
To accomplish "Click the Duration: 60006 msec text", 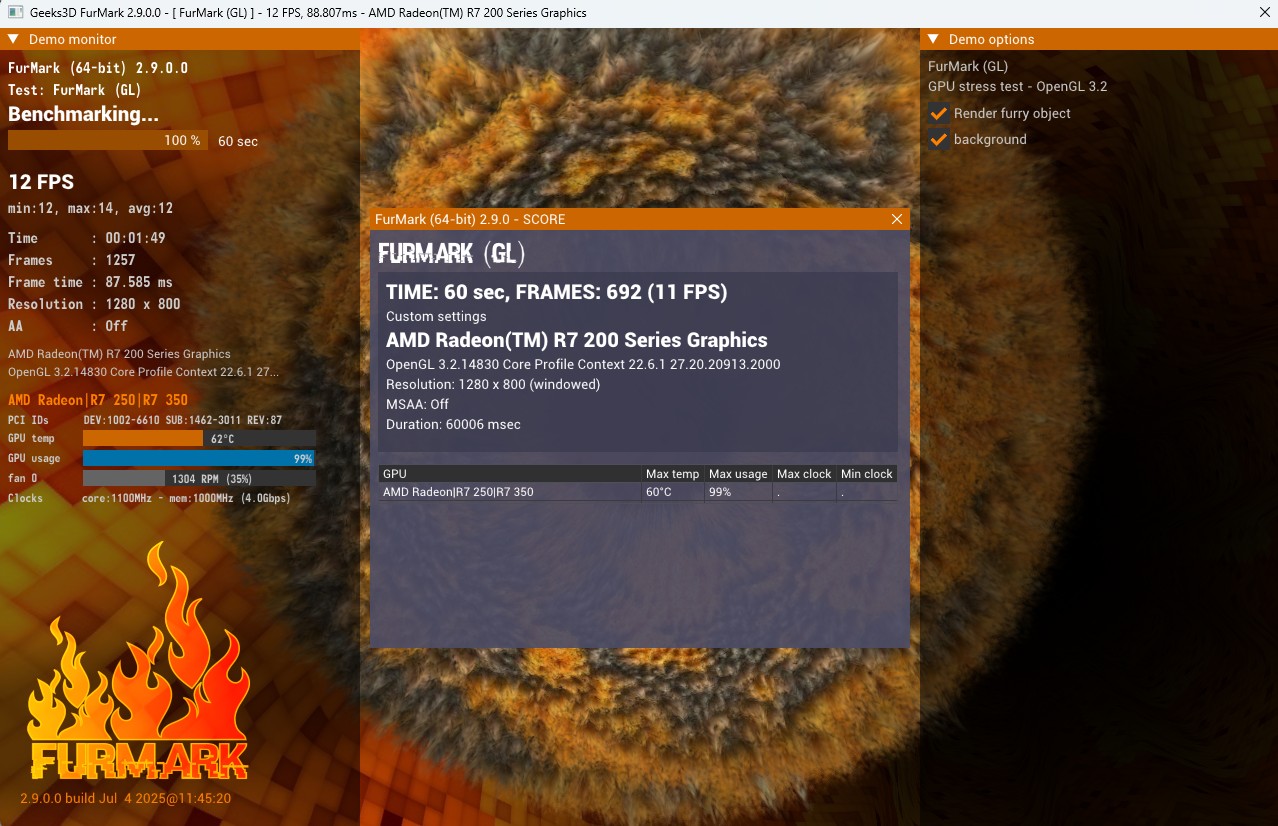I will click(453, 425).
